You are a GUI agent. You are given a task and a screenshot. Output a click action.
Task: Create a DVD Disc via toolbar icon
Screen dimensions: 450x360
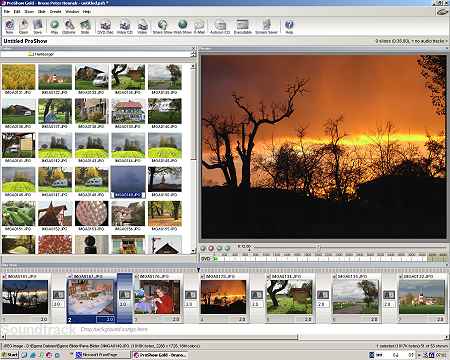tap(106, 26)
